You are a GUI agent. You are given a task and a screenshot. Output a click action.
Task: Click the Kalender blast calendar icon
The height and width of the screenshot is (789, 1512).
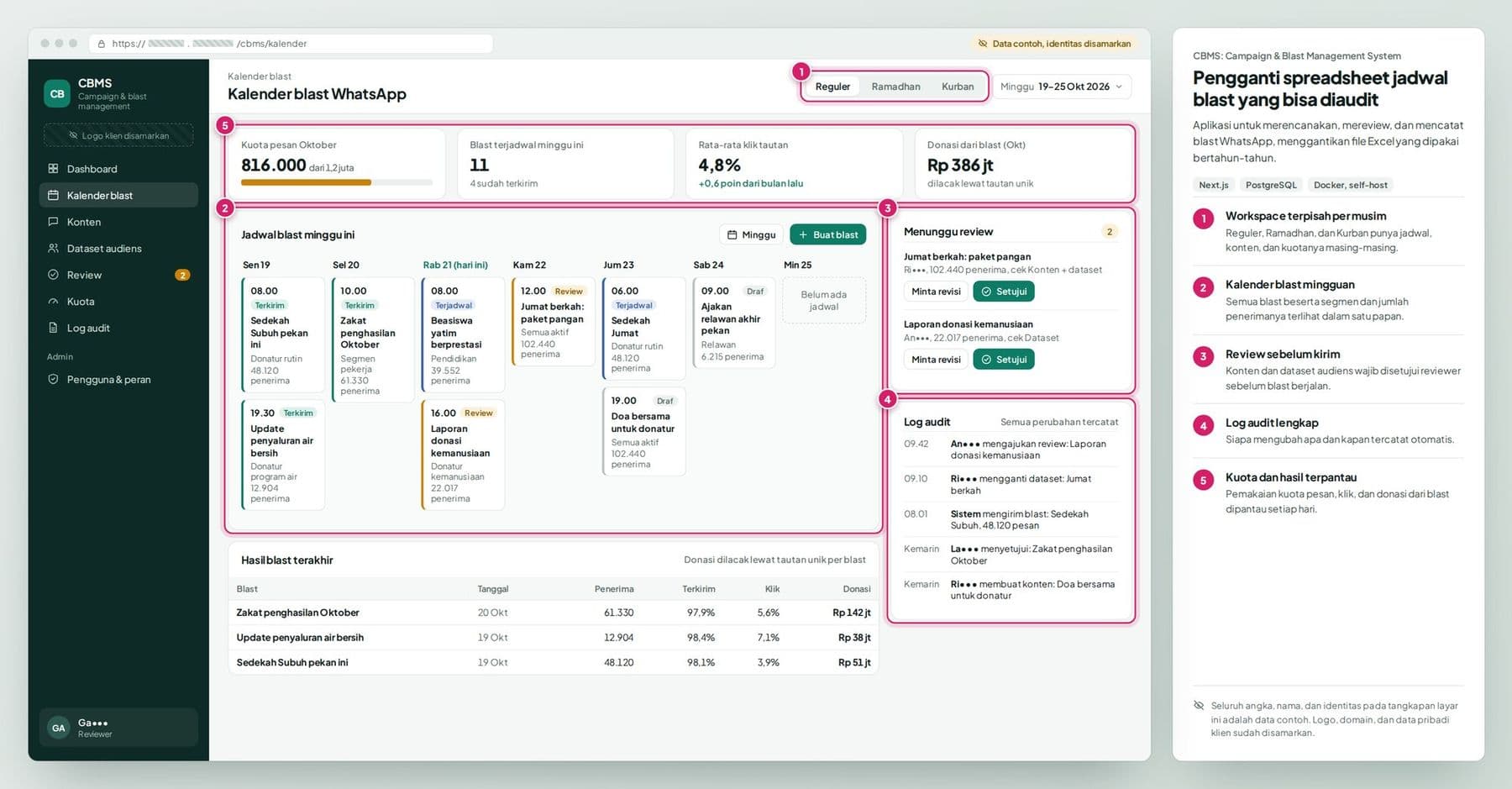53,195
